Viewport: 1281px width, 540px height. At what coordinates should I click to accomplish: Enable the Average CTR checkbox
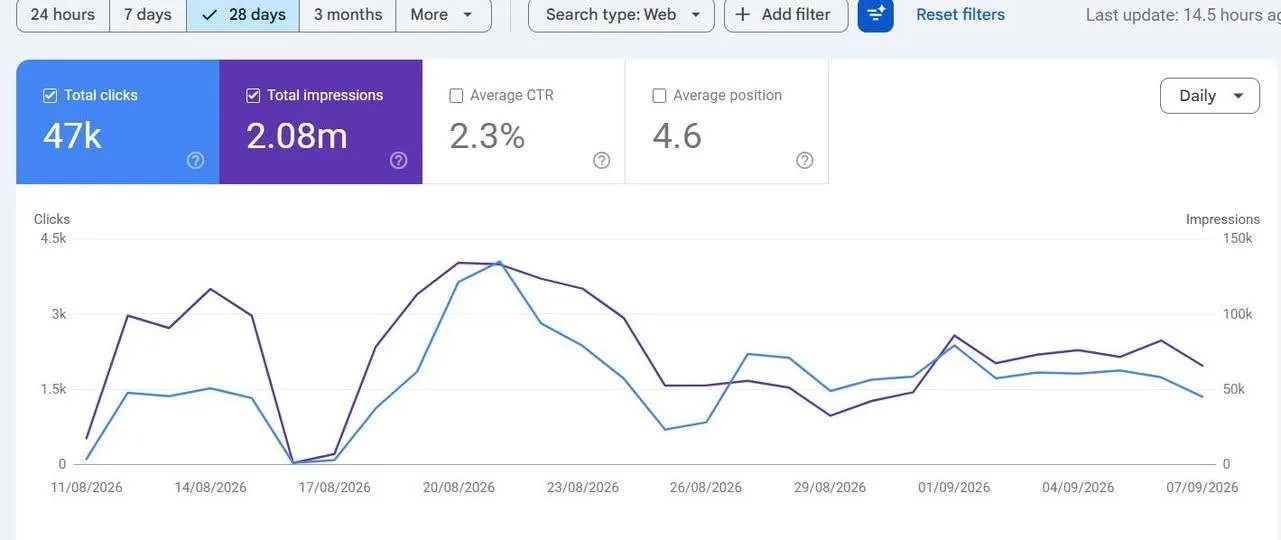tap(456, 96)
